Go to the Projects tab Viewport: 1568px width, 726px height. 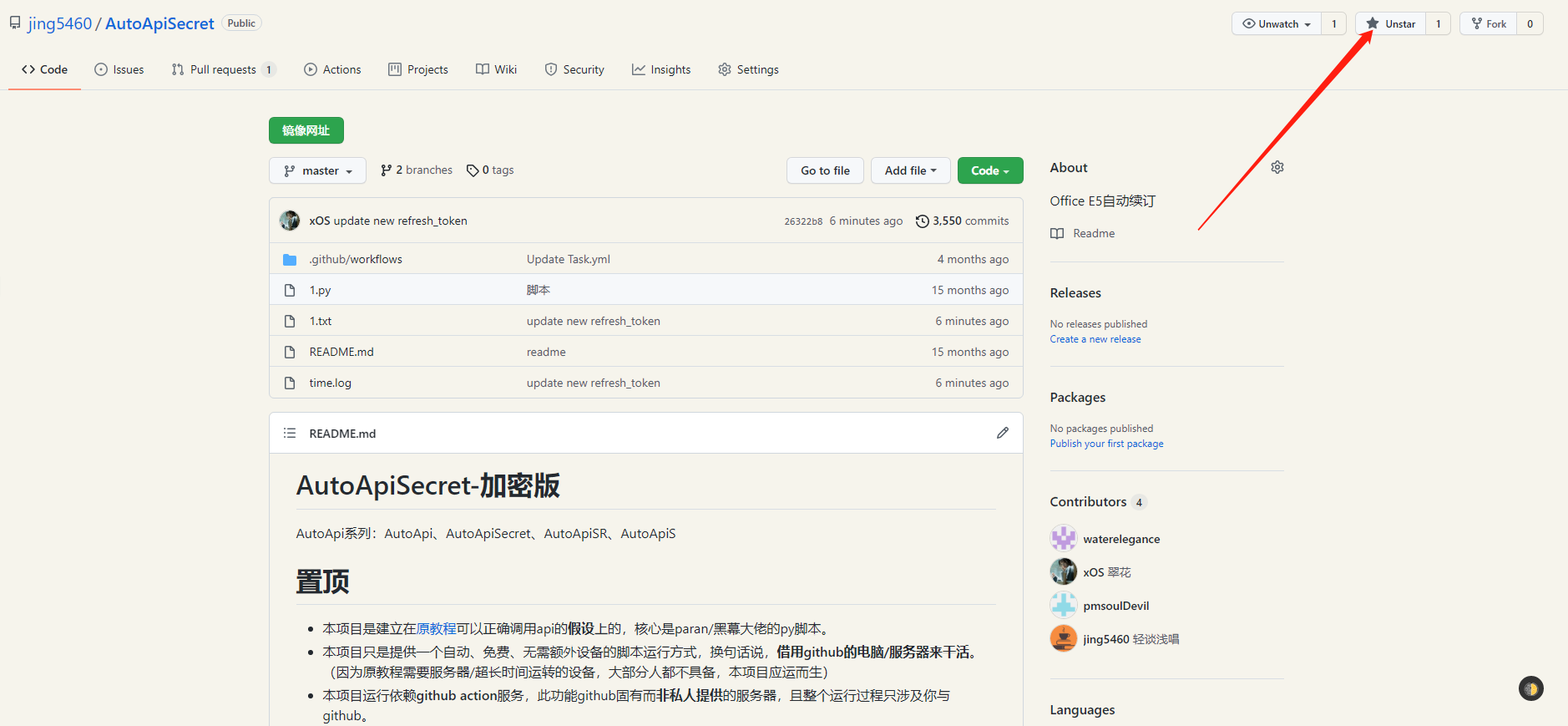(x=418, y=69)
